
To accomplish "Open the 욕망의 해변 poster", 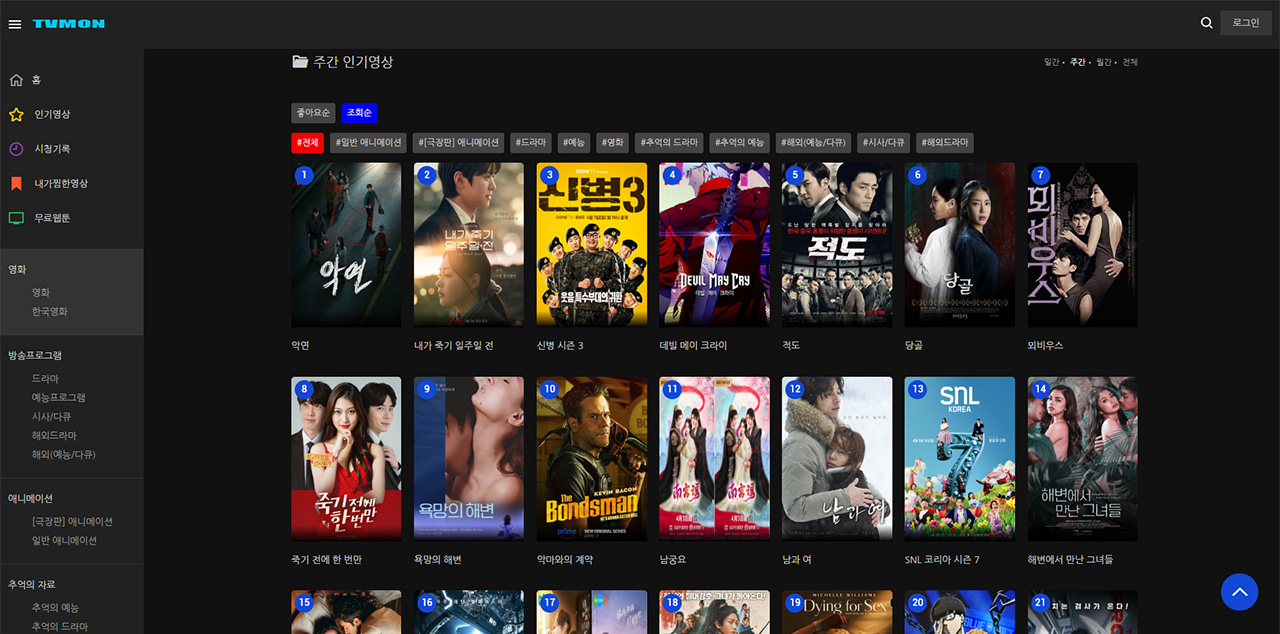I will point(469,459).
